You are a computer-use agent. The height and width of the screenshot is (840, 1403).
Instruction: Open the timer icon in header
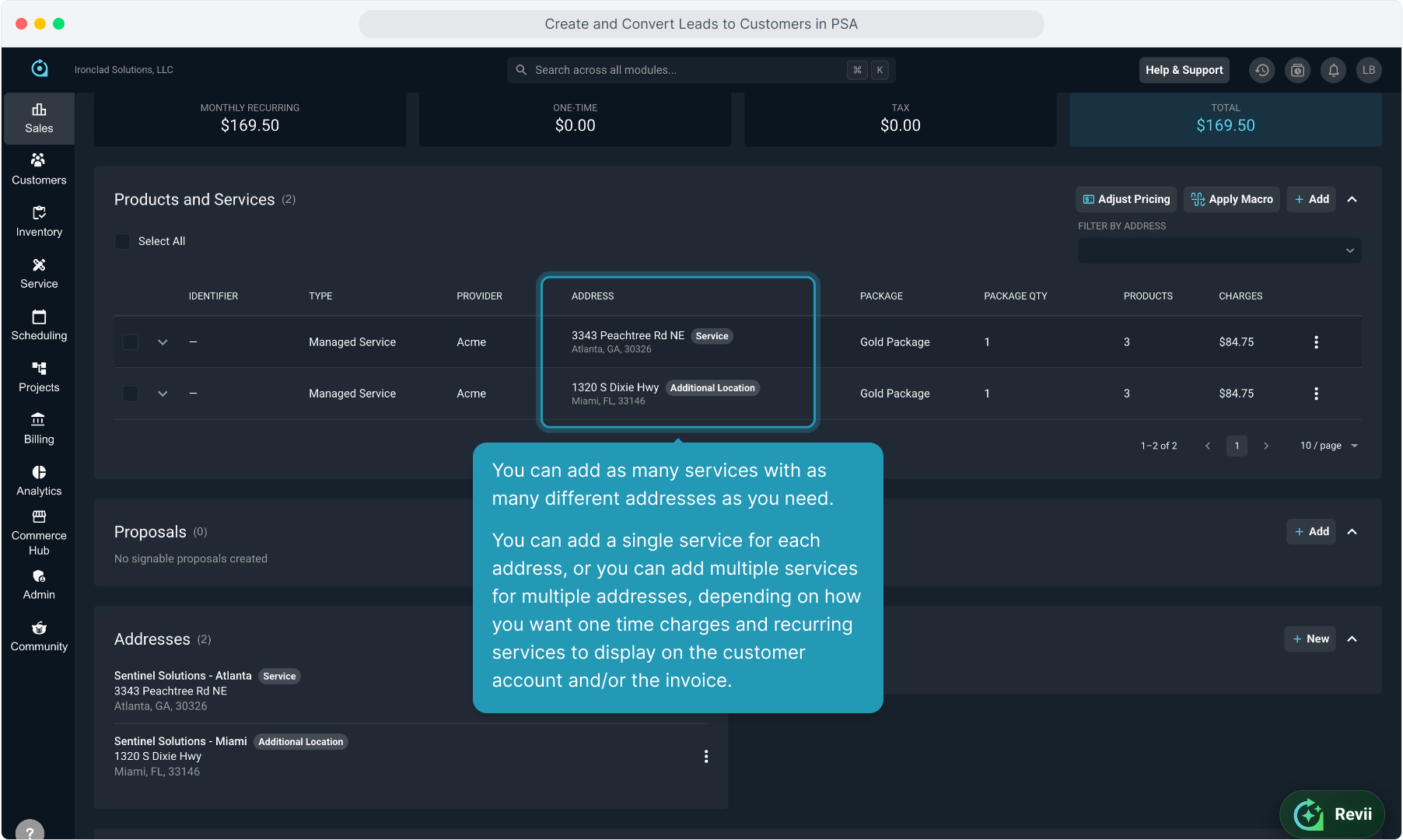click(x=1297, y=70)
